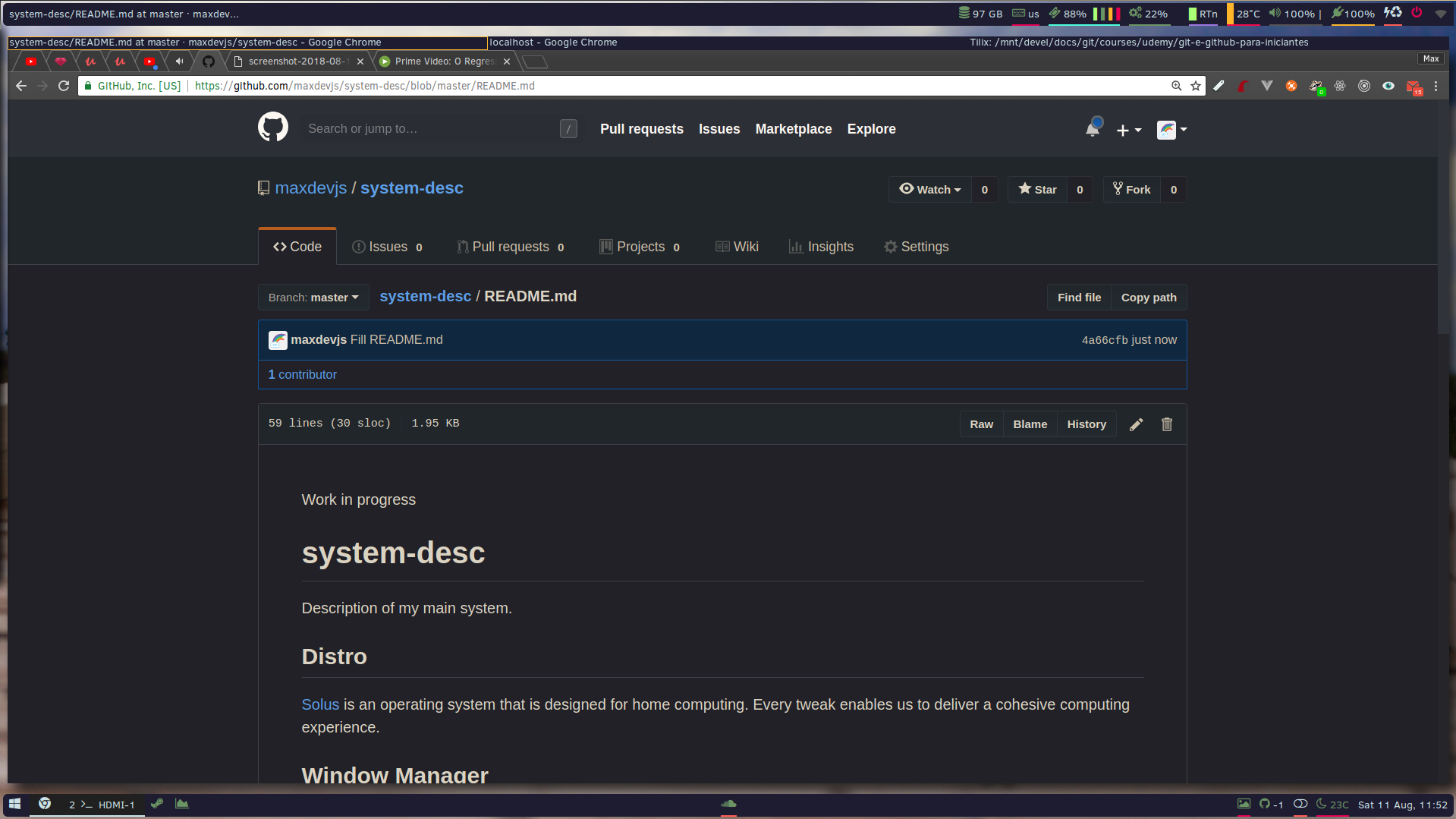Image resolution: width=1456 pixels, height=819 pixels.
Task: Open Marketplace from the header
Action: [x=794, y=129]
